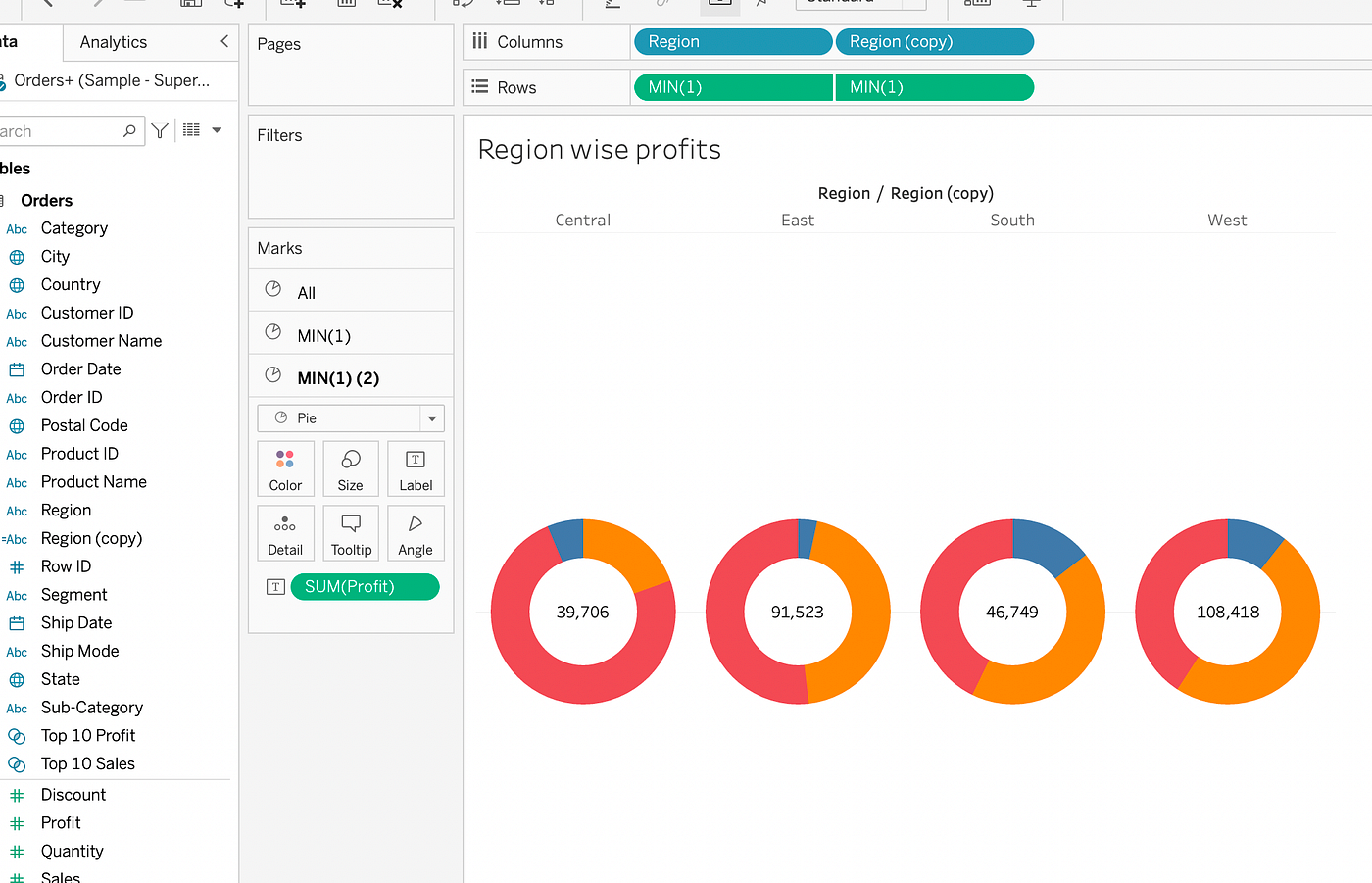1372x883 pixels.
Task: Add a new data source
Action: tap(235, 4)
